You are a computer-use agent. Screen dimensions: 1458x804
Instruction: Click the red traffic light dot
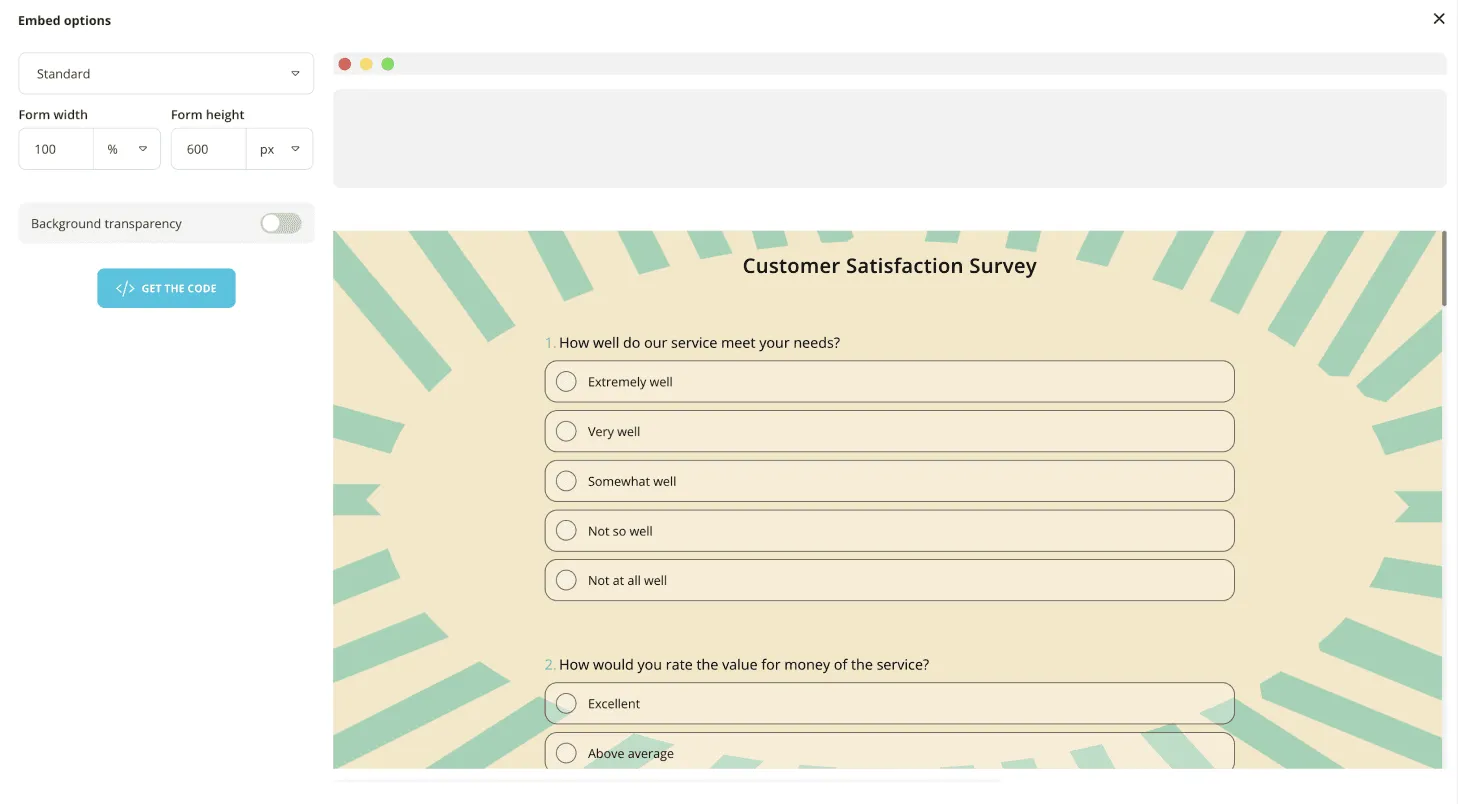344,63
